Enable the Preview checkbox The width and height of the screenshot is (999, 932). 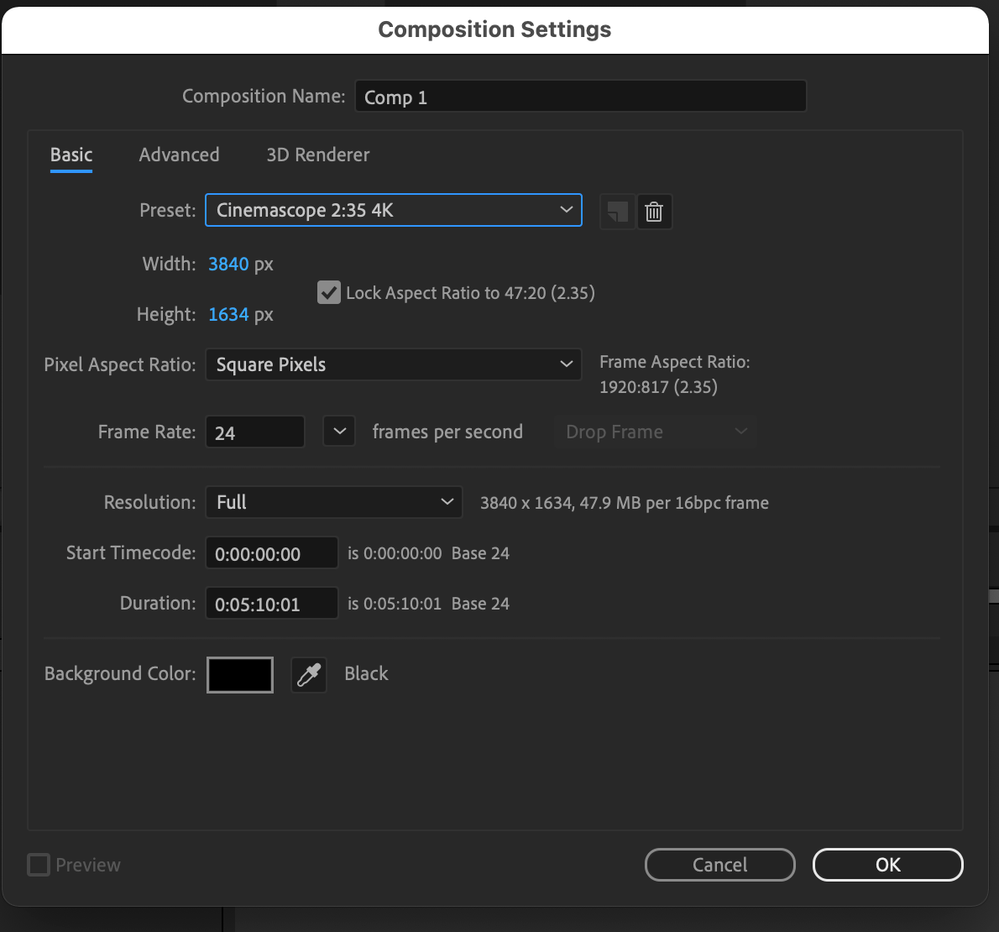coord(38,864)
